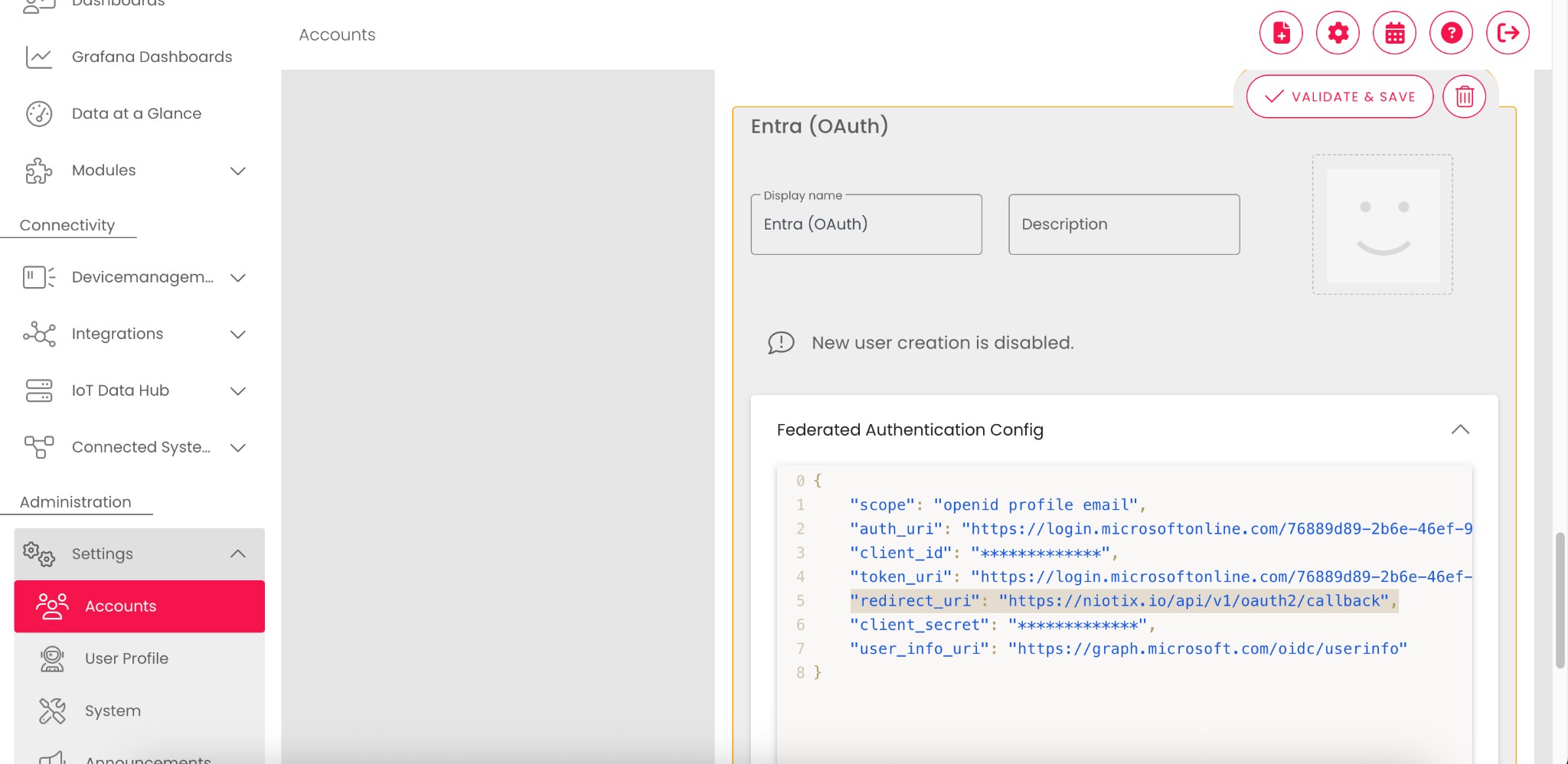The width and height of the screenshot is (1568, 764).
Task: Expand the Devicemanagement section
Action: pyautogui.click(x=238, y=277)
